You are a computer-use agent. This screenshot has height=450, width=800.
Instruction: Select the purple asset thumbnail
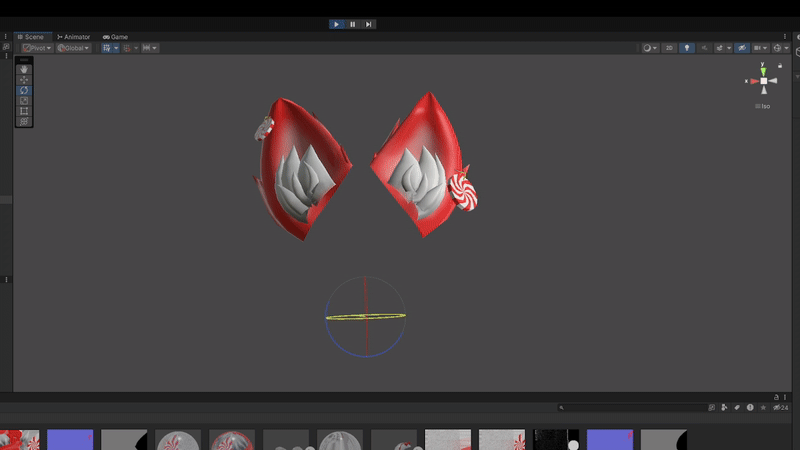coord(70,440)
